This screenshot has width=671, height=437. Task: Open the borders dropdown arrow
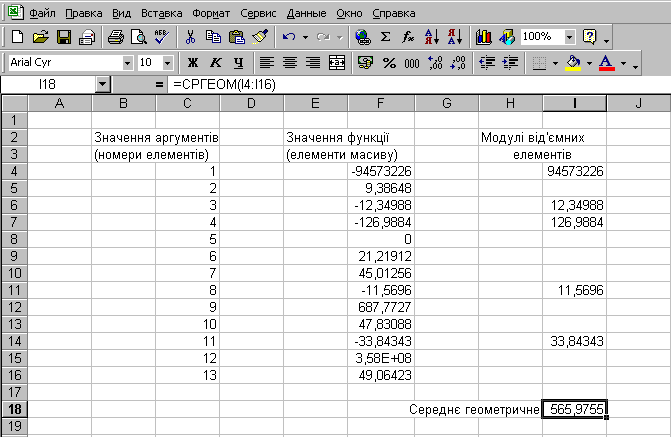(555, 63)
